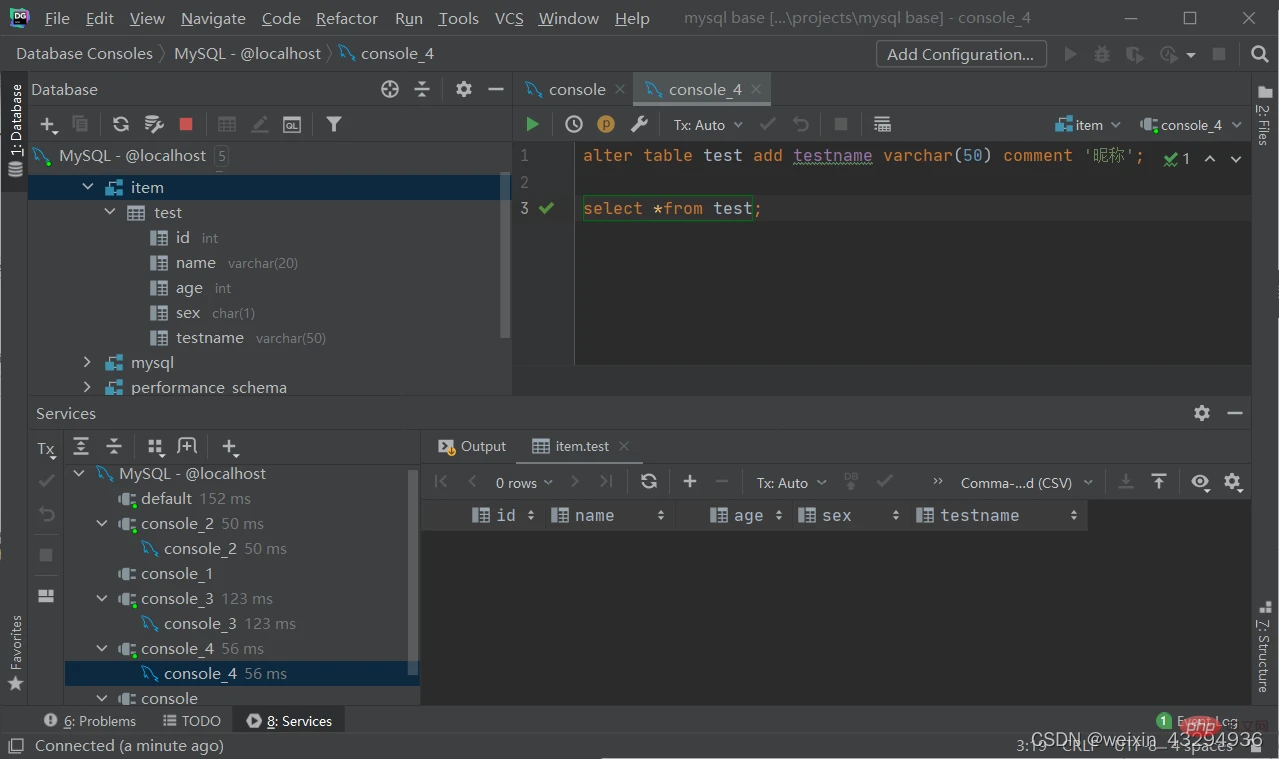Close the console_4 editor tab
1279x759 pixels.
point(756,89)
